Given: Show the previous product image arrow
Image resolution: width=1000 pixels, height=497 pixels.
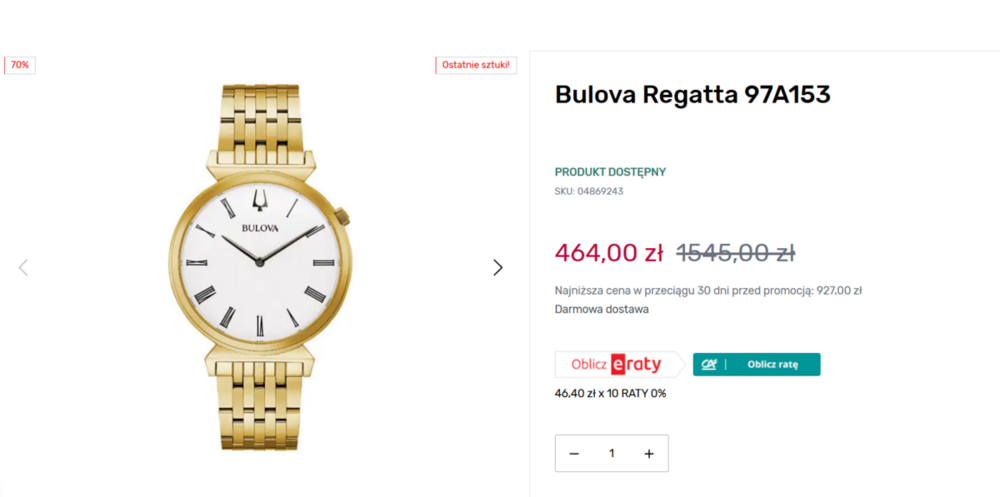Looking at the screenshot, I should tap(23, 267).
